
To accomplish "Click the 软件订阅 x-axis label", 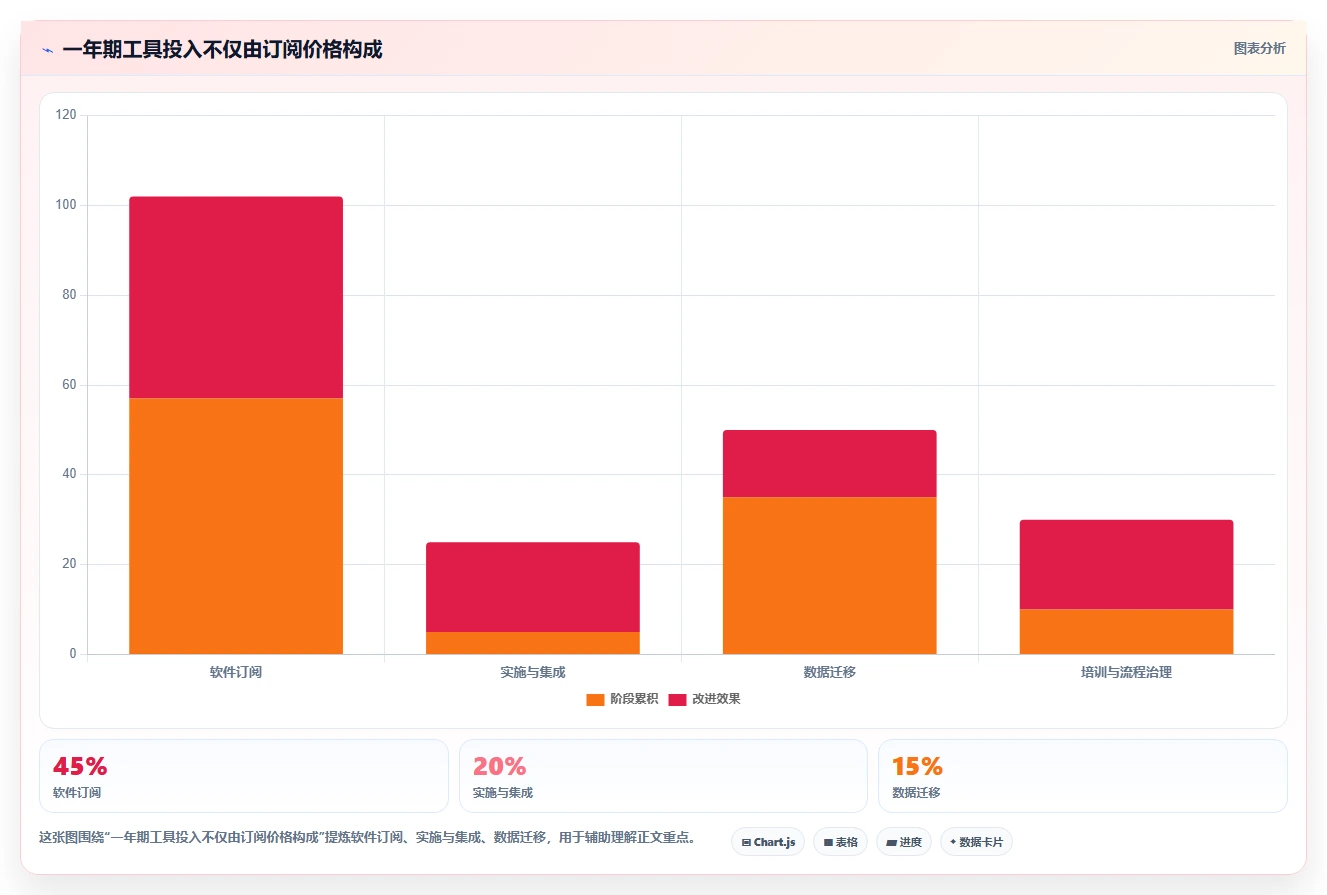I will coord(236,672).
